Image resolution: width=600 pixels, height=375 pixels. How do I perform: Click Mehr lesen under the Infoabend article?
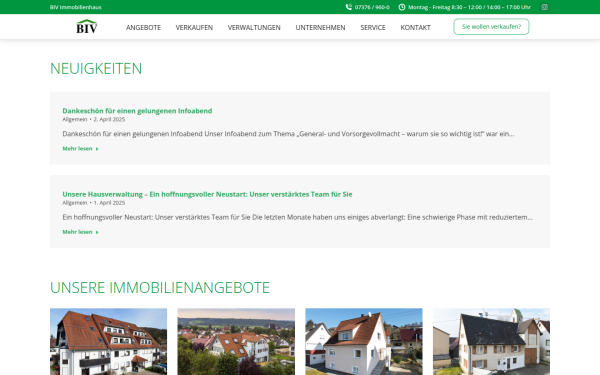(x=77, y=148)
